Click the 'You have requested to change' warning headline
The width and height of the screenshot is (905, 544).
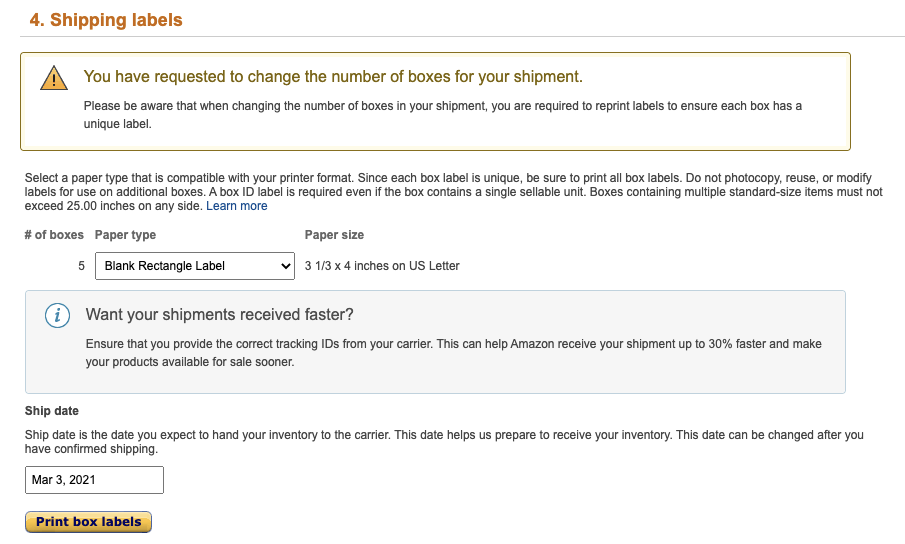click(333, 77)
